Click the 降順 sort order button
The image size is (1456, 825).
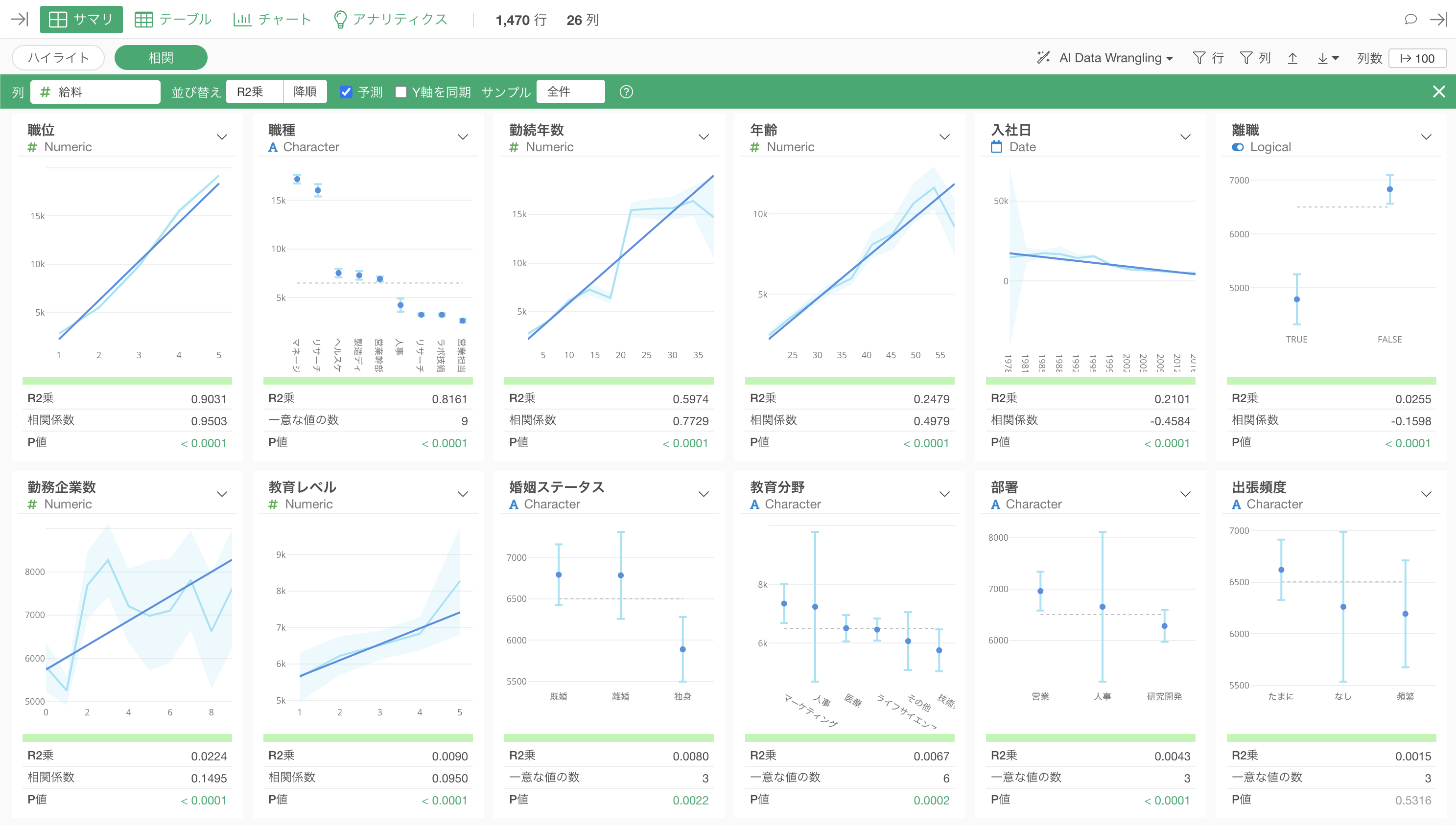click(x=305, y=92)
